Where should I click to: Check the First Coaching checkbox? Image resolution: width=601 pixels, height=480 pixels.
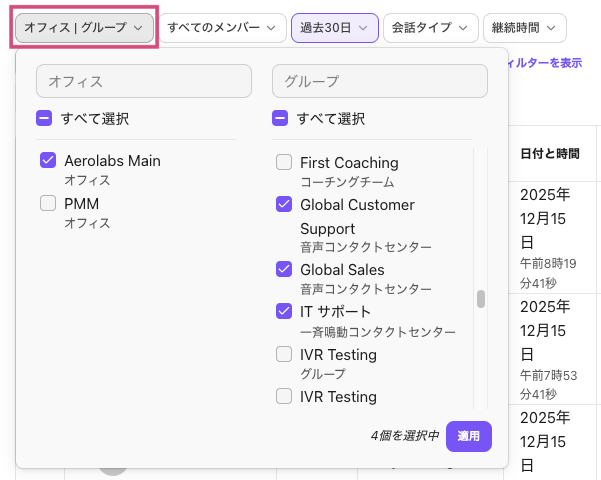tap(284, 162)
